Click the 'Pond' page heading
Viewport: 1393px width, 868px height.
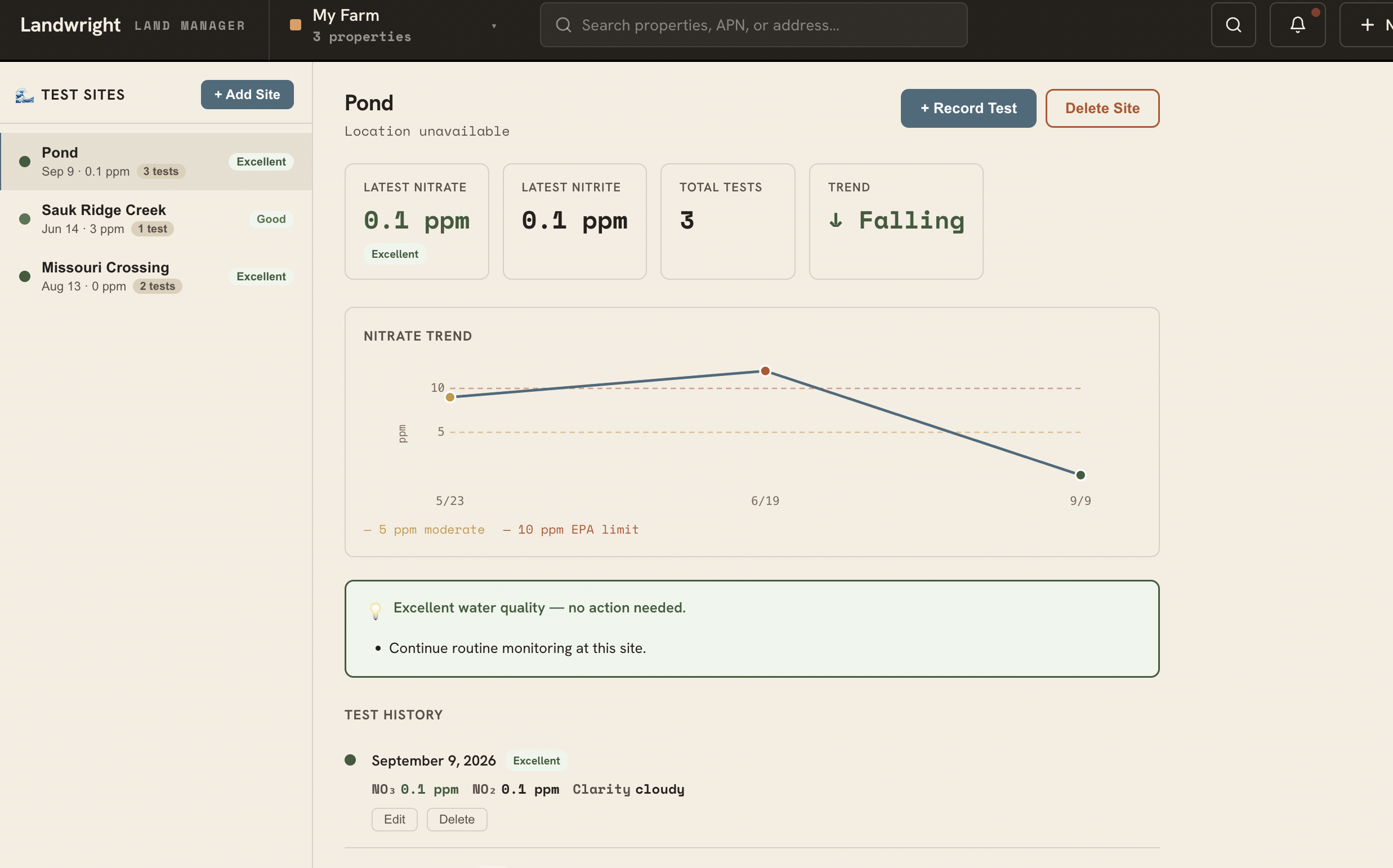point(369,103)
